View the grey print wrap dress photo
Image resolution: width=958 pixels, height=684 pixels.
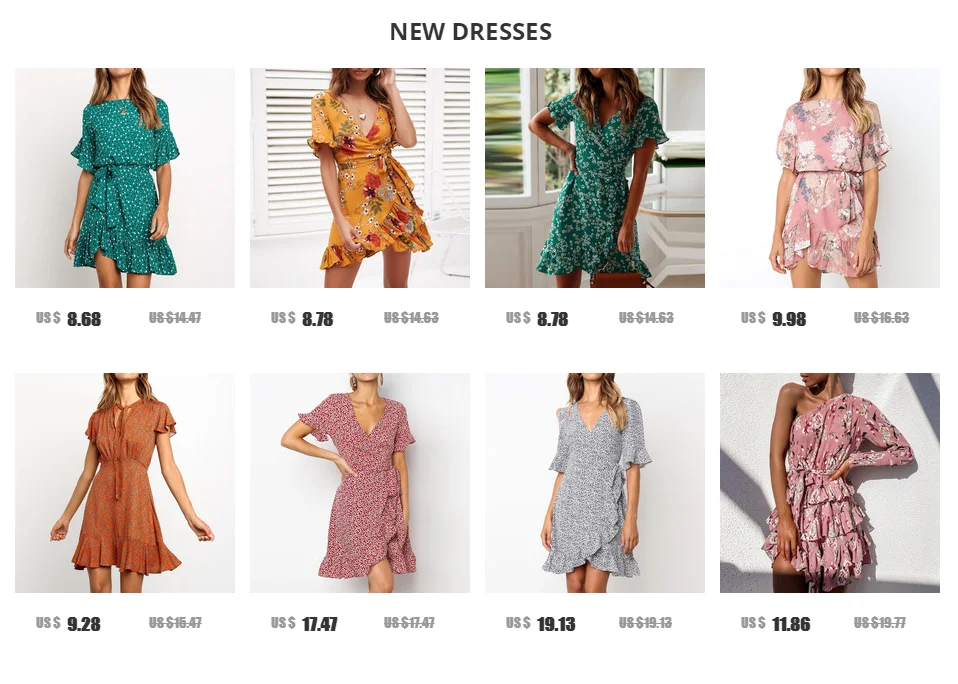(x=594, y=482)
